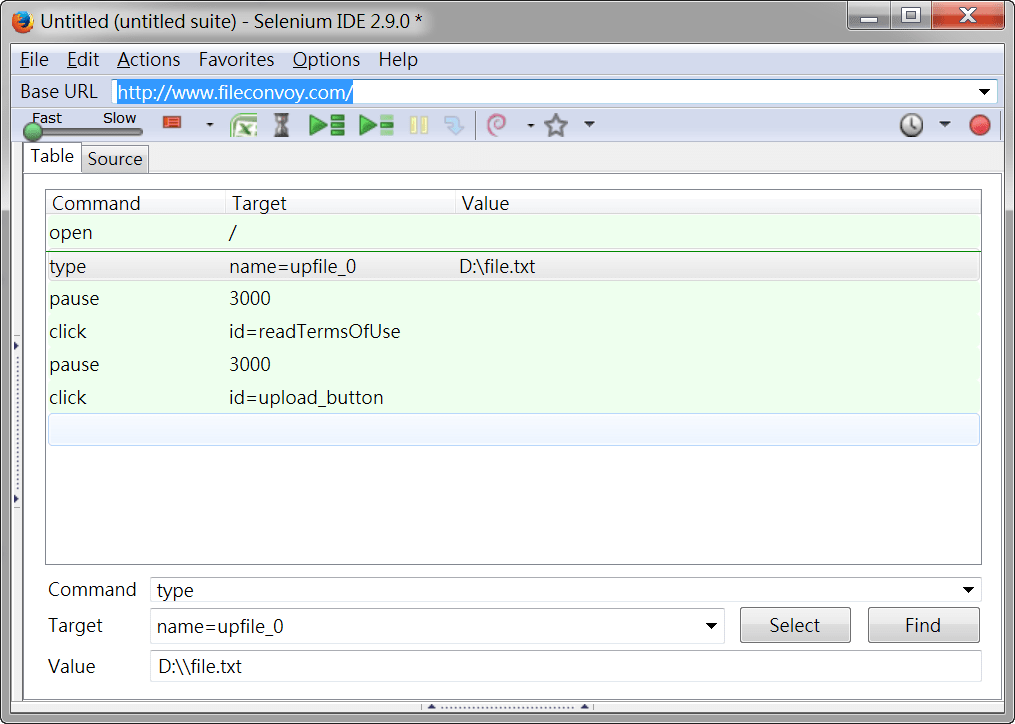Select the 'open' command row

(513, 232)
